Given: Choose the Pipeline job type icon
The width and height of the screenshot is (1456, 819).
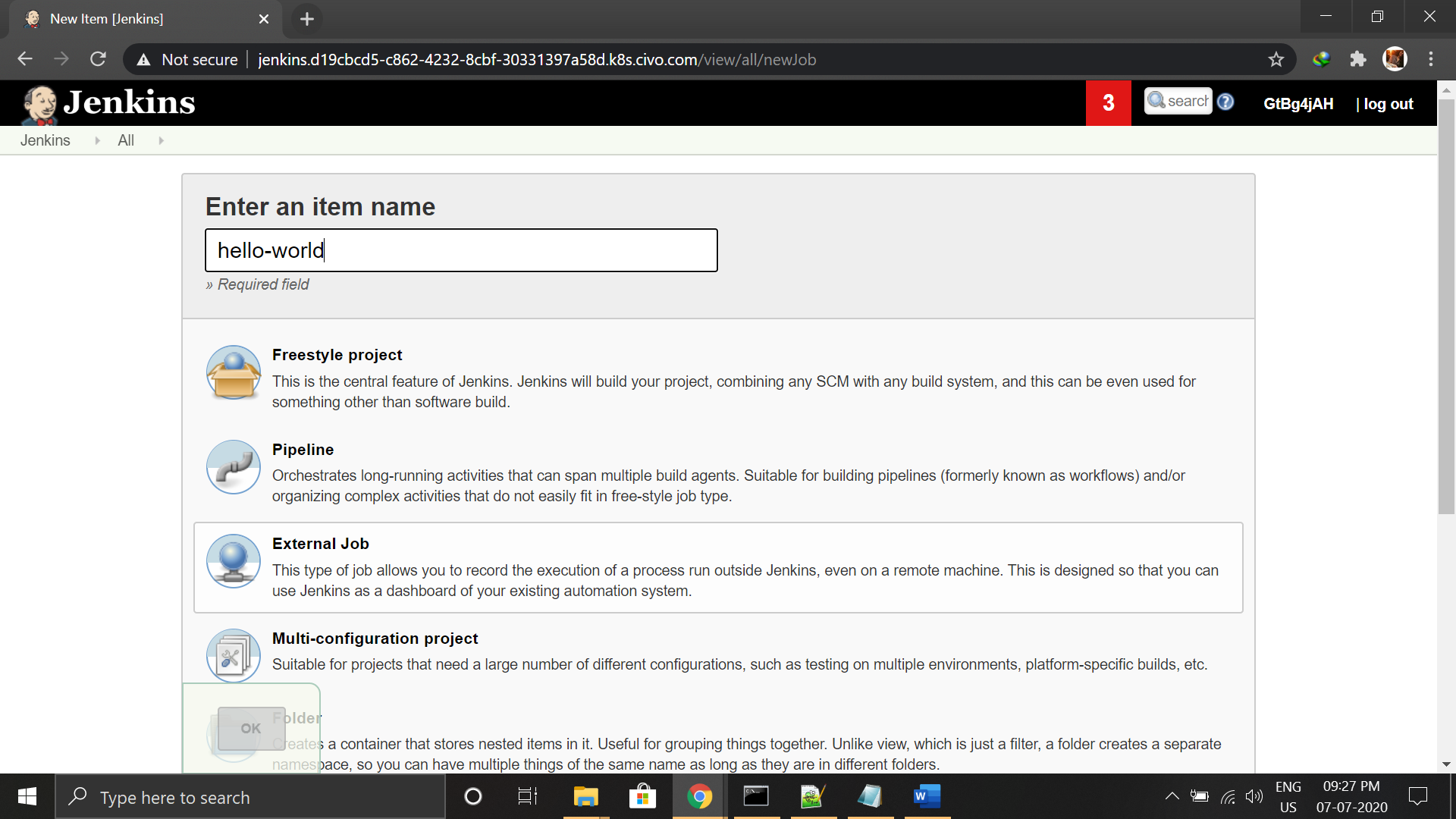Looking at the screenshot, I should 234,467.
